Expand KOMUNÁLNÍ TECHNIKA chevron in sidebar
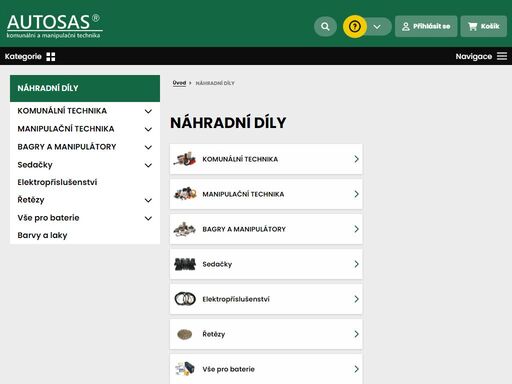Viewport: 512px width, 384px height. [148, 111]
